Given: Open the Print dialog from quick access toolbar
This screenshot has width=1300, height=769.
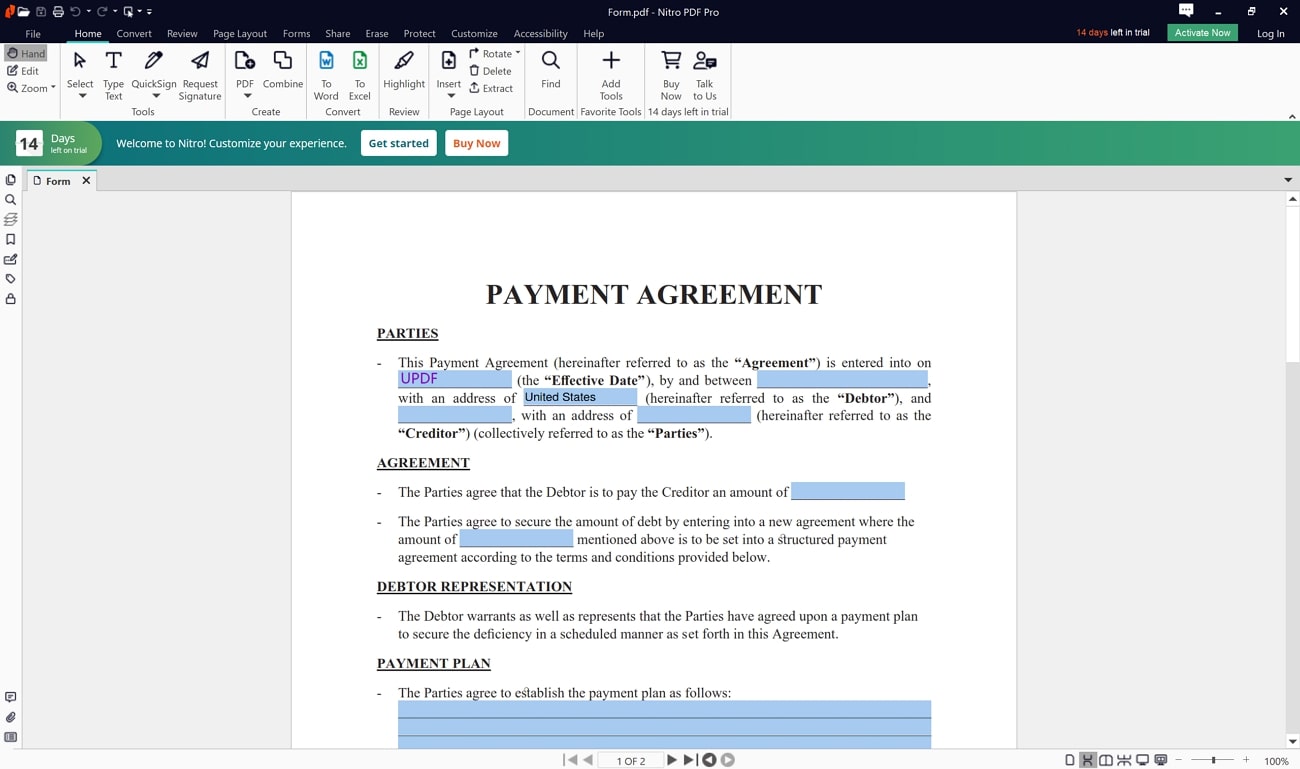Looking at the screenshot, I should tap(58, 11).
